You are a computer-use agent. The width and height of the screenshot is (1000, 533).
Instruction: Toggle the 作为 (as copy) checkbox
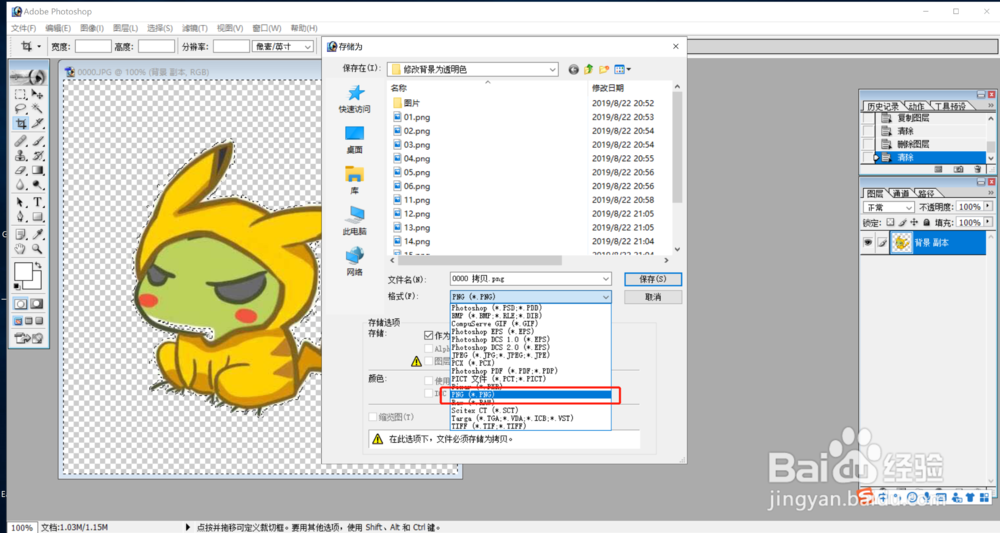(429, 335)
